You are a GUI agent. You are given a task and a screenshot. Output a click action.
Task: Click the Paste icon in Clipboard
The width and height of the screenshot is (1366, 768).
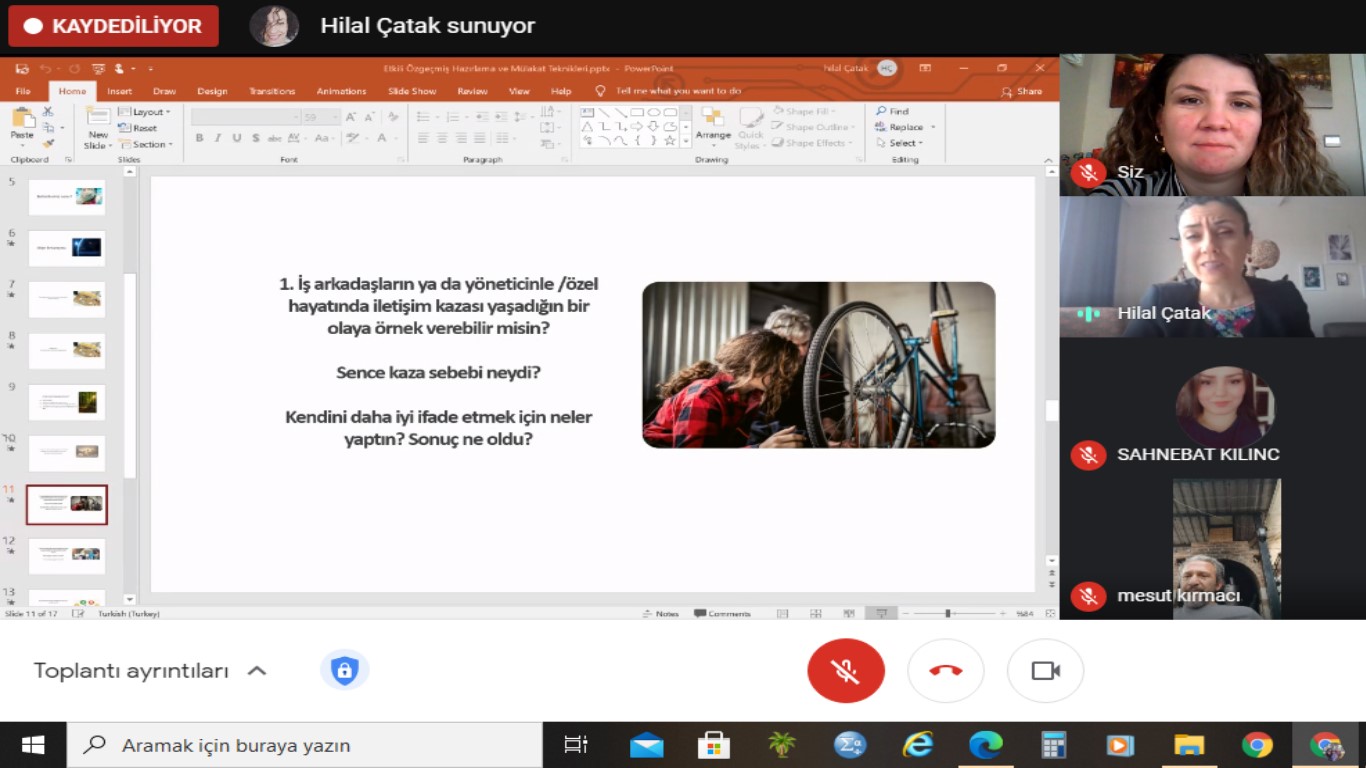pos(21,123)
